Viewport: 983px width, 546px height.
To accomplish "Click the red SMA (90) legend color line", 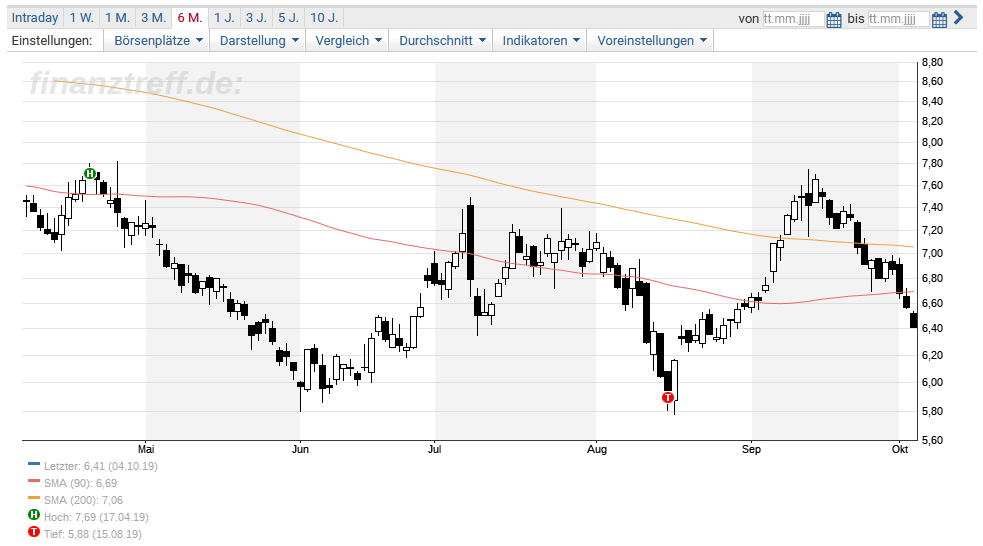I will click(34, 481).
